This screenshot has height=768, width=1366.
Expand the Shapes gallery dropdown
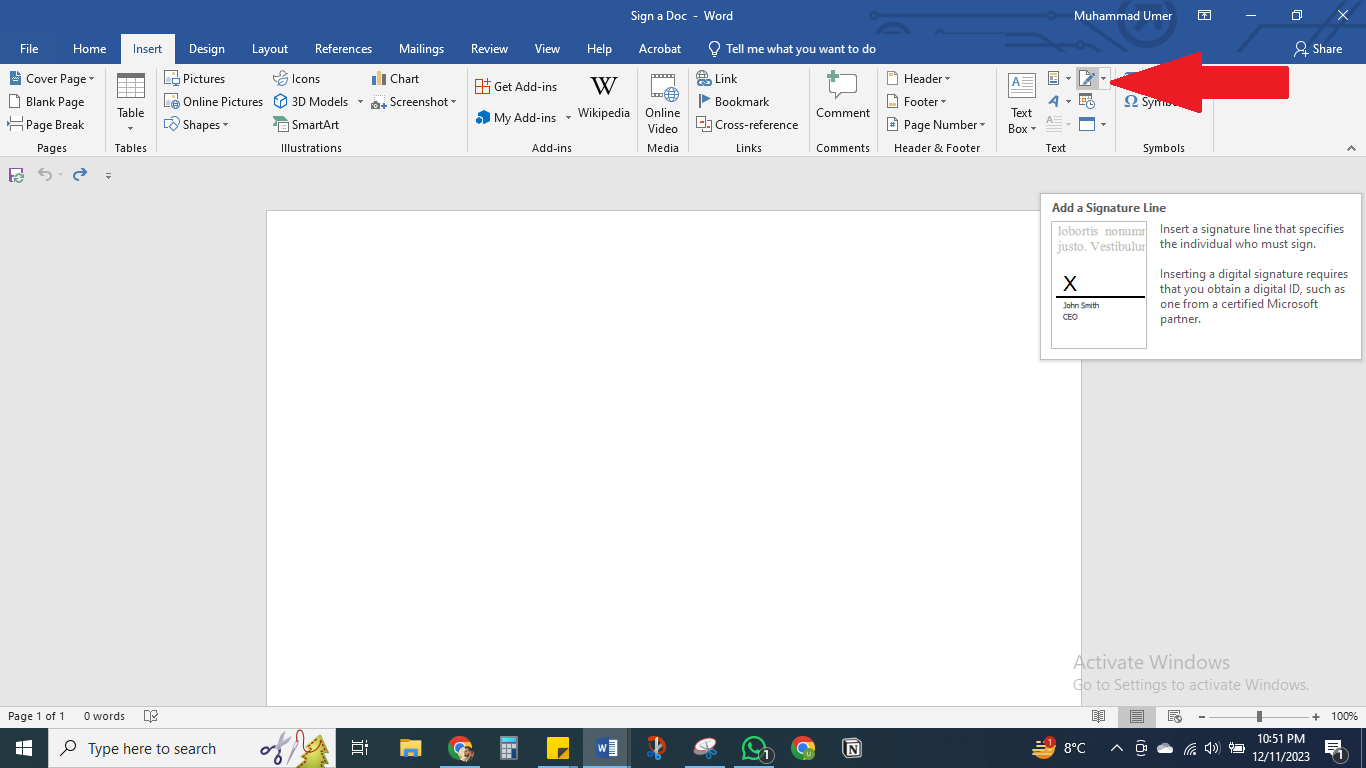(x=225, y=125)
